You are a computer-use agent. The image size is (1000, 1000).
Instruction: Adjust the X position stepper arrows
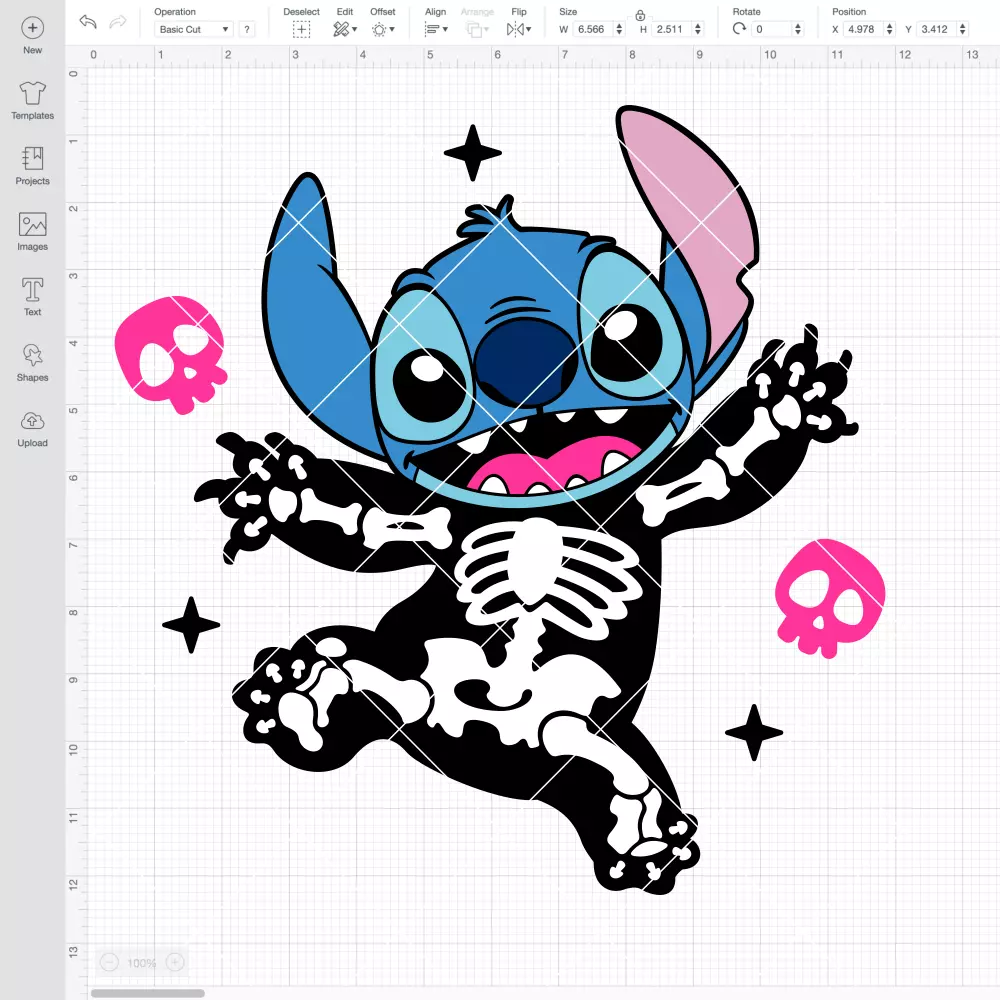point(890,29)
